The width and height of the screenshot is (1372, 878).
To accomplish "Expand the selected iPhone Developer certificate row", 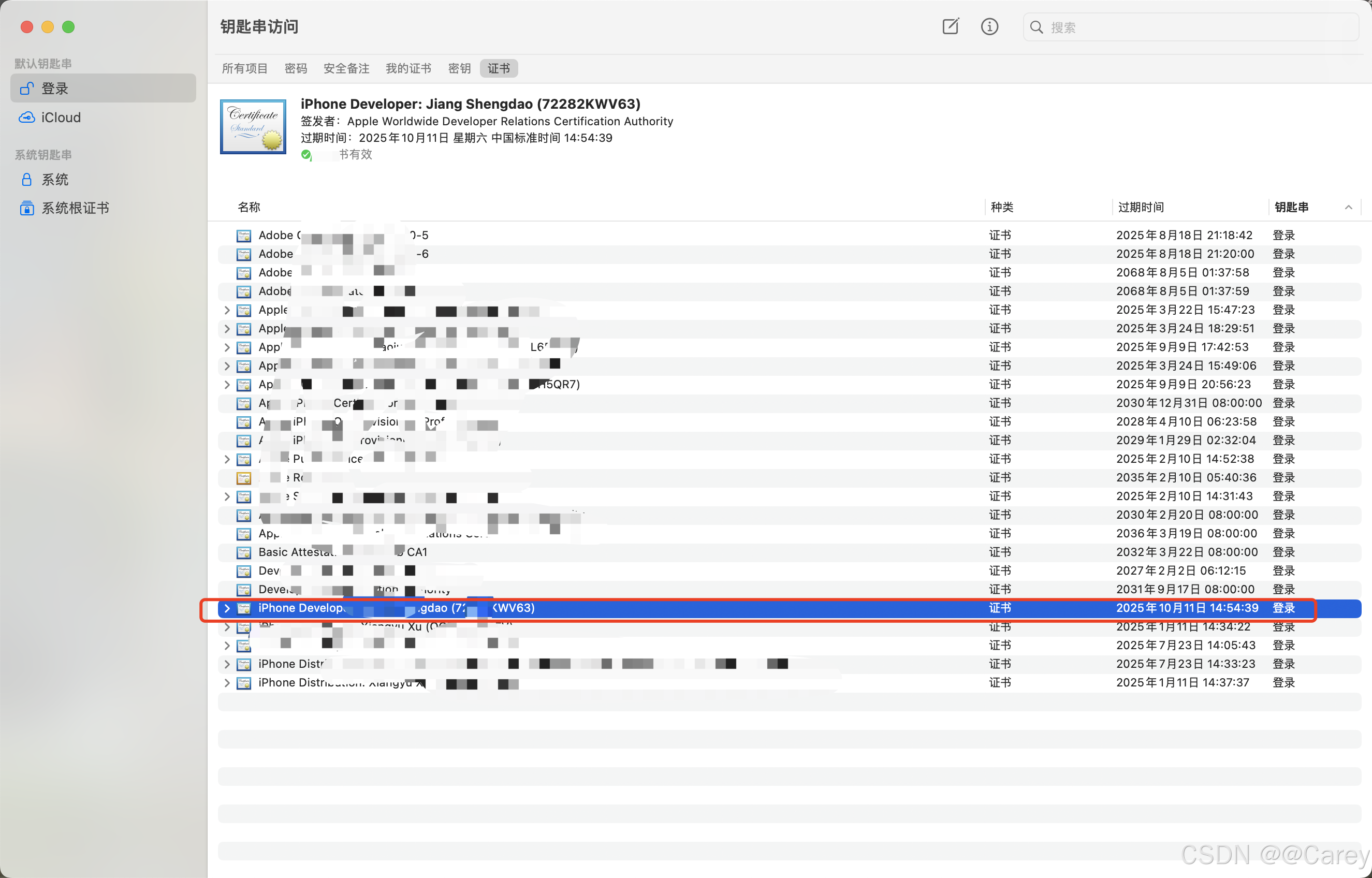I will click(227, 608).
